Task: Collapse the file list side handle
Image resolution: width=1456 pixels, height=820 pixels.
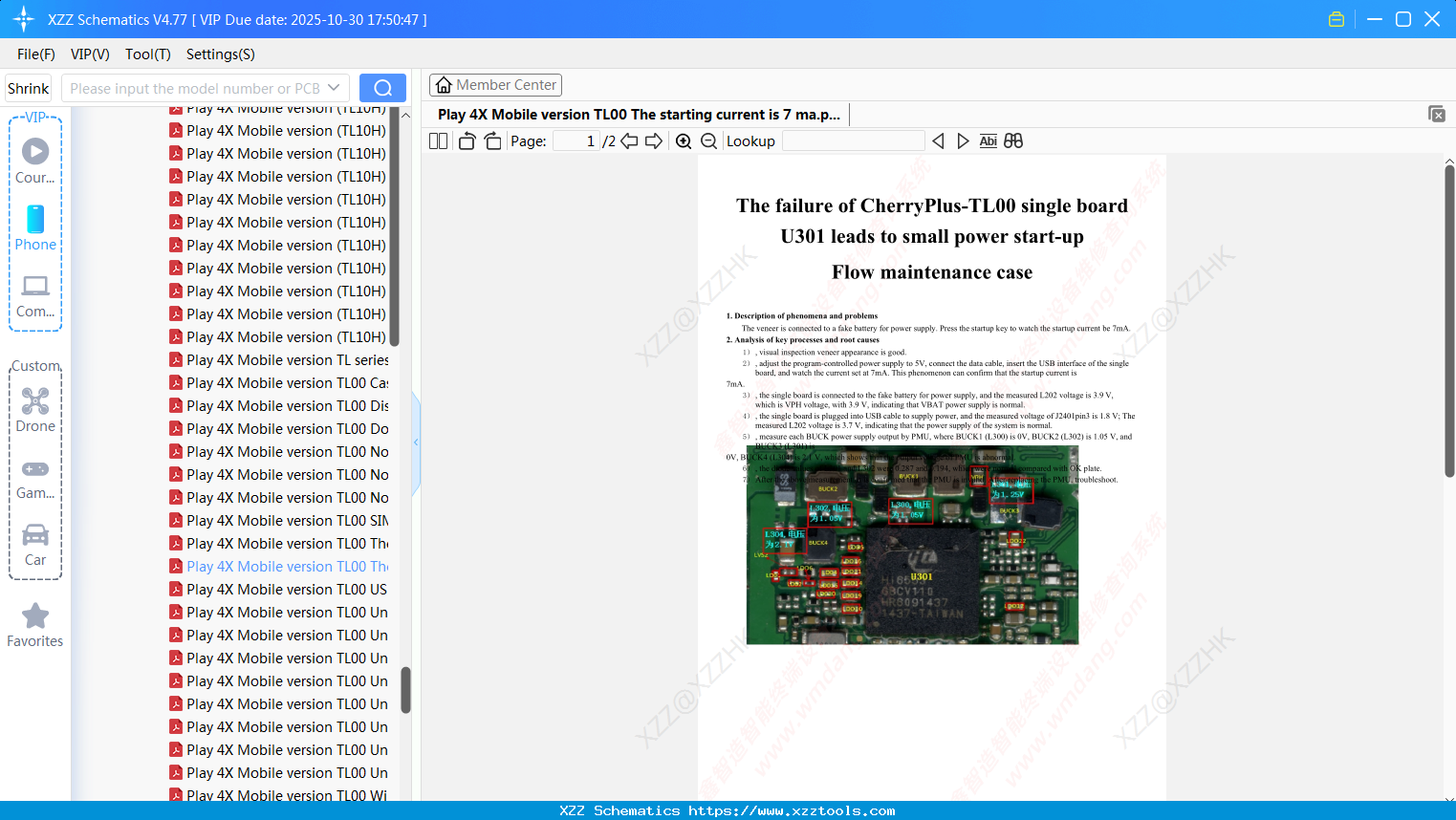Action: (x=416, y=442)
